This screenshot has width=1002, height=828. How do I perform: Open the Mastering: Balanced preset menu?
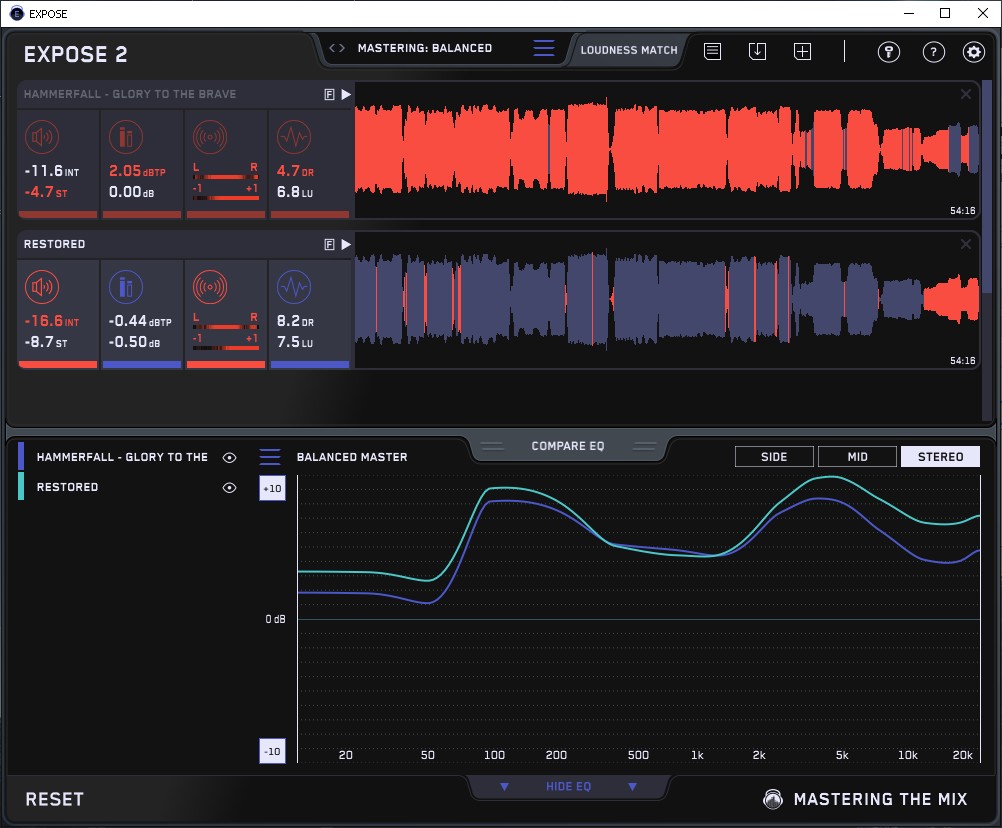point(424,48)
